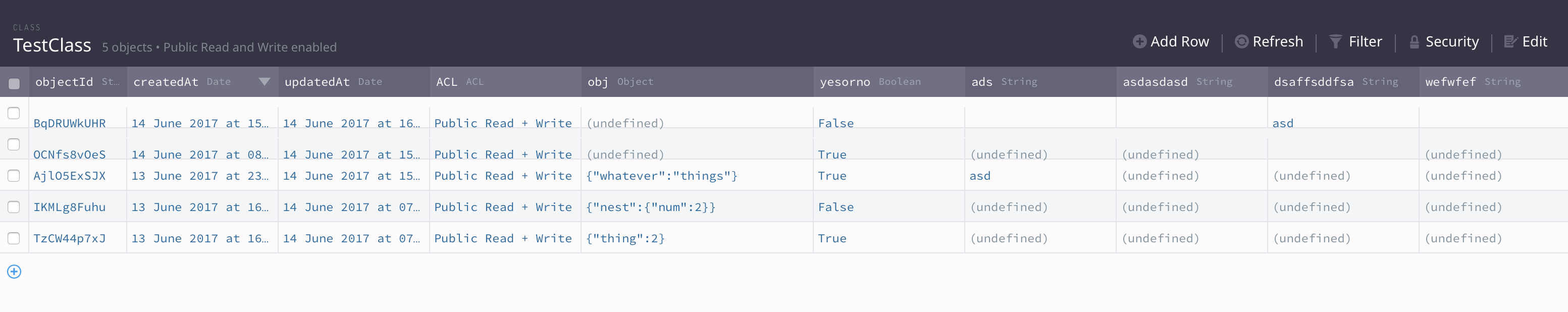Click the Filter button label
The image size is (1568, 312).
(1365, 41)
